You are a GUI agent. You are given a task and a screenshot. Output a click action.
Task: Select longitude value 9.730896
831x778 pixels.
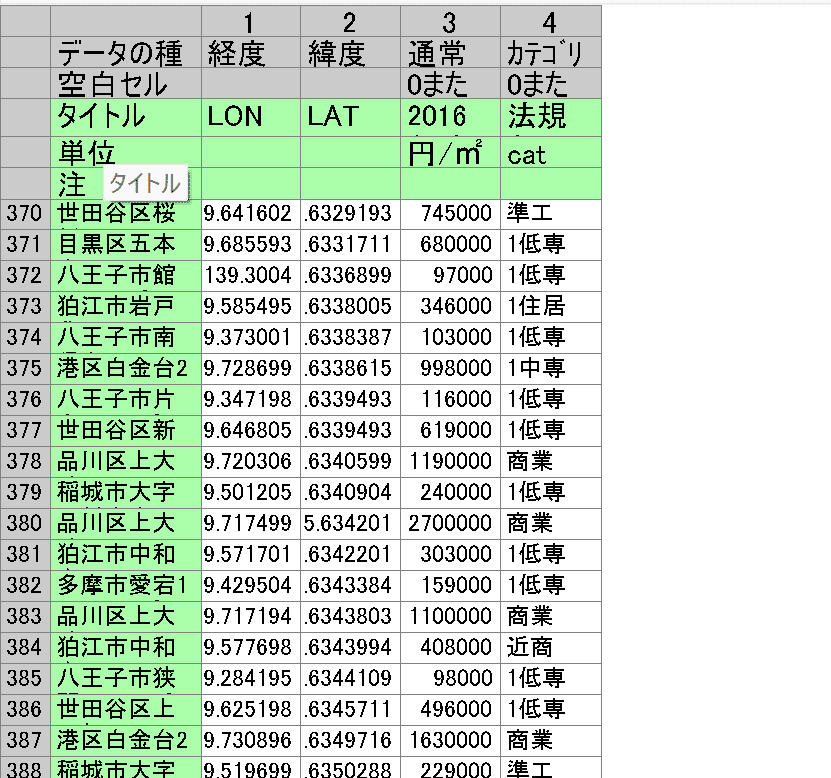[x=251, y=741]
